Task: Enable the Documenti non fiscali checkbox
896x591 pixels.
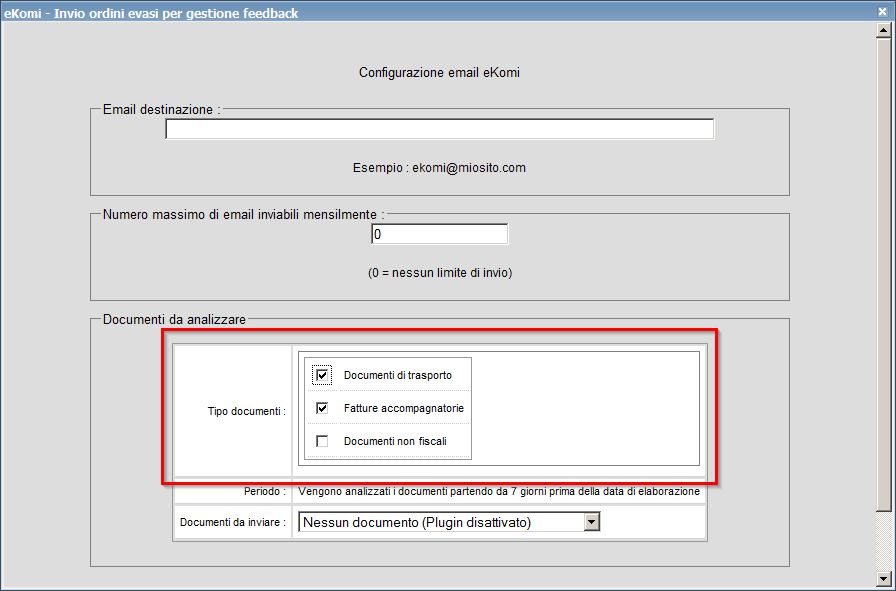Action: 322,441
